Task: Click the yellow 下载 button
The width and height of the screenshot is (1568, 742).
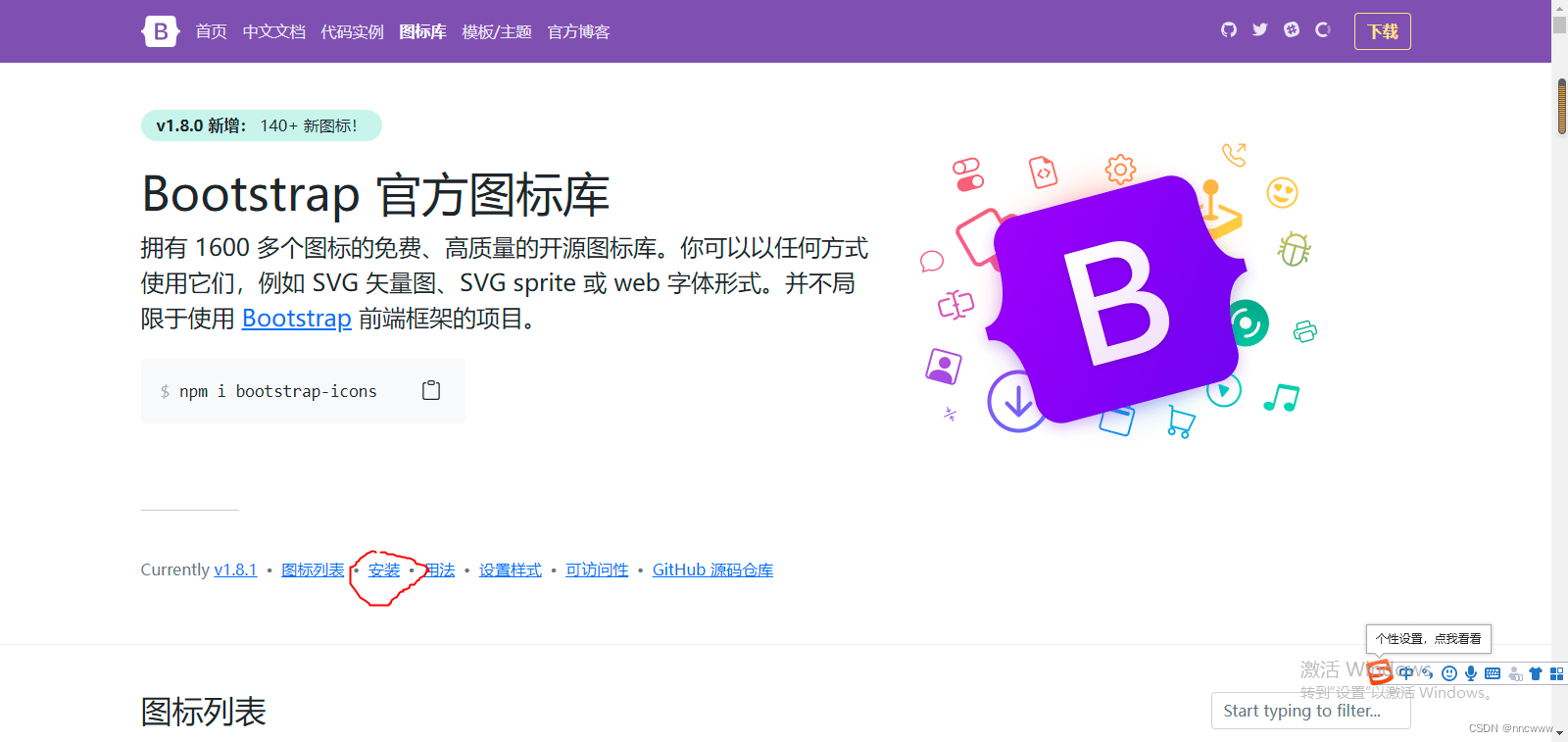Action: click(x=1383, y=31)
